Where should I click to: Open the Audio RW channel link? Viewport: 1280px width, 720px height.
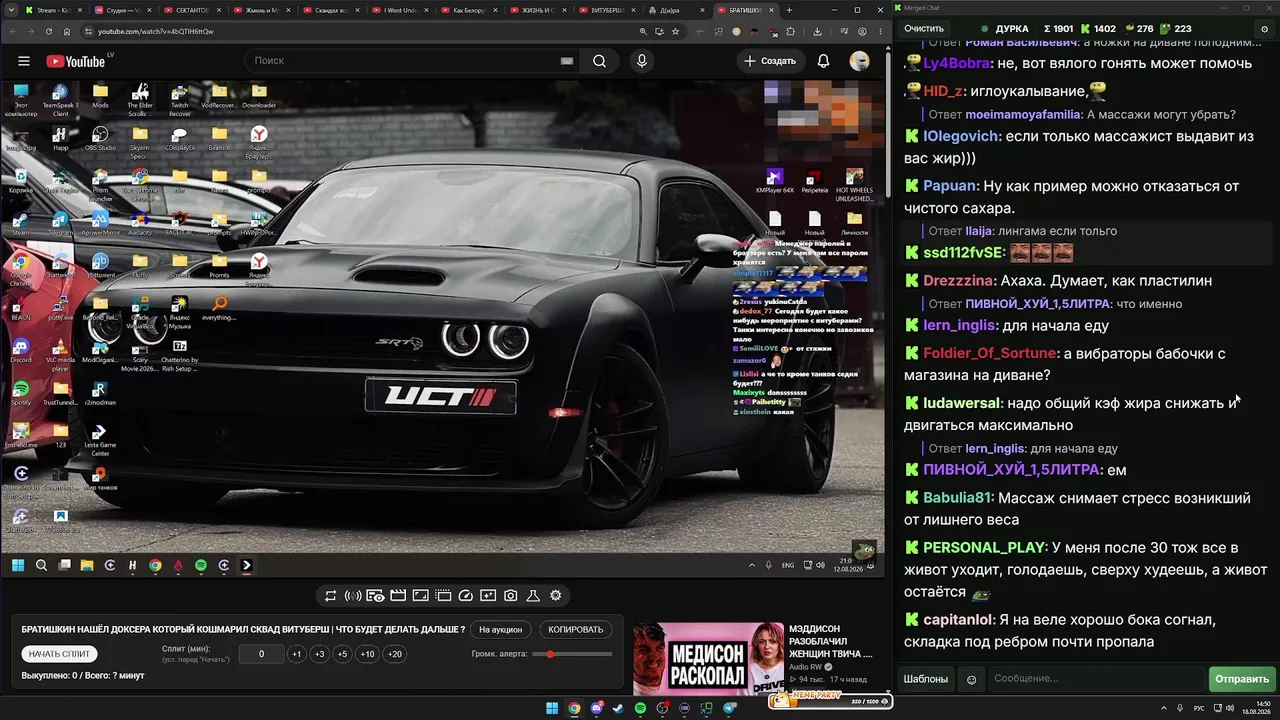tap(805, 667)
